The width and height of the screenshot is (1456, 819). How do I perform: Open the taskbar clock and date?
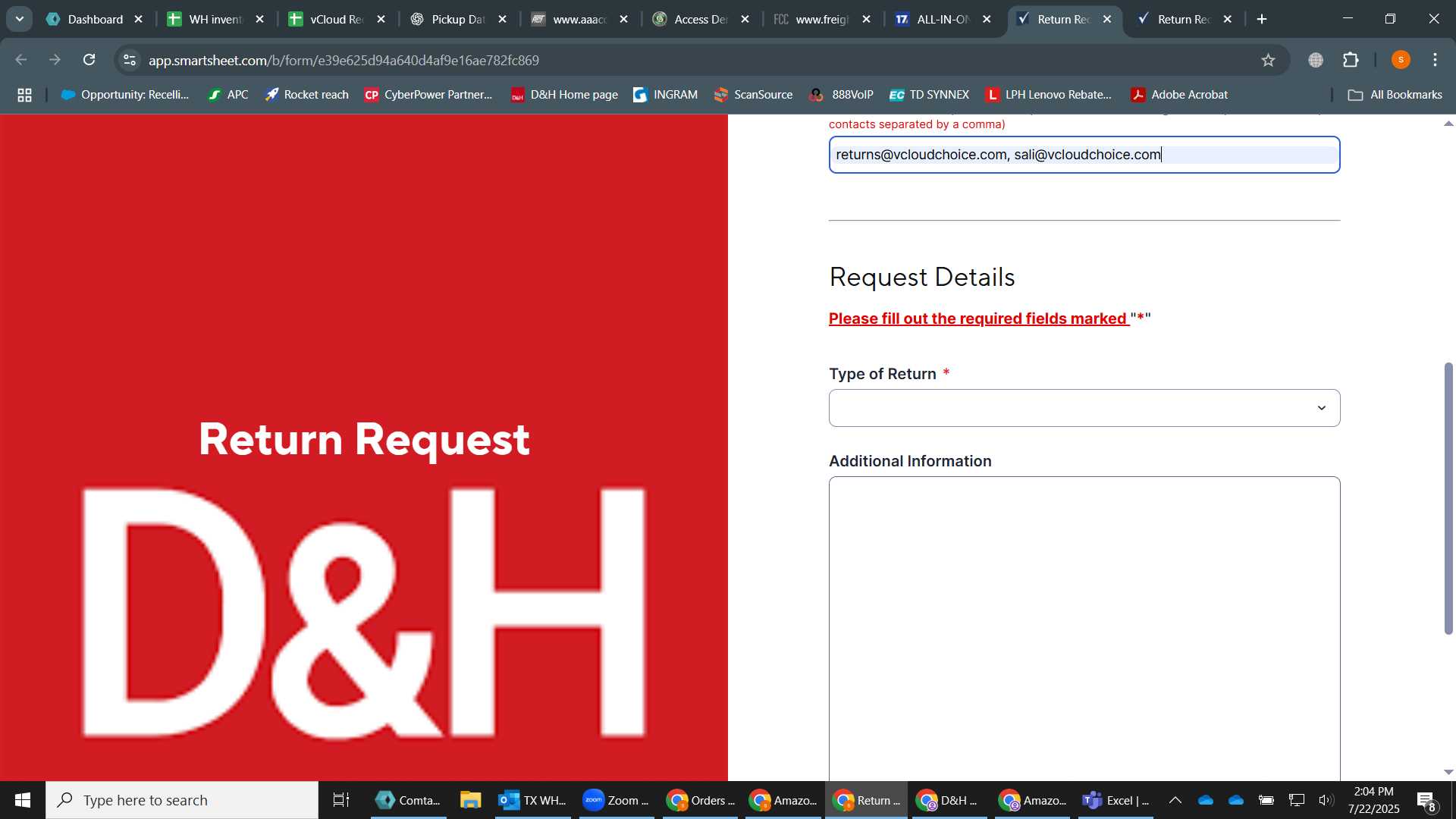point(1374,800)
